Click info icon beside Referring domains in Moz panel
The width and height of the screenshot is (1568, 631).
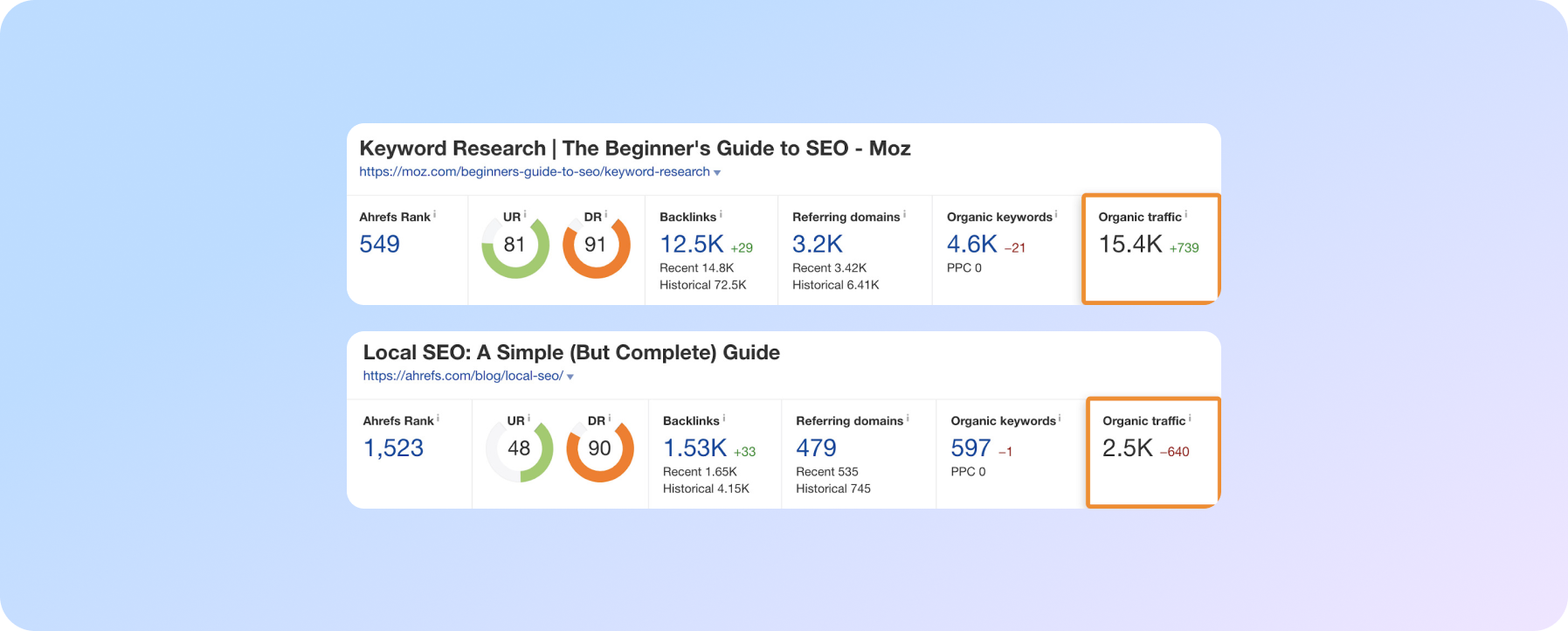(904, 214)
